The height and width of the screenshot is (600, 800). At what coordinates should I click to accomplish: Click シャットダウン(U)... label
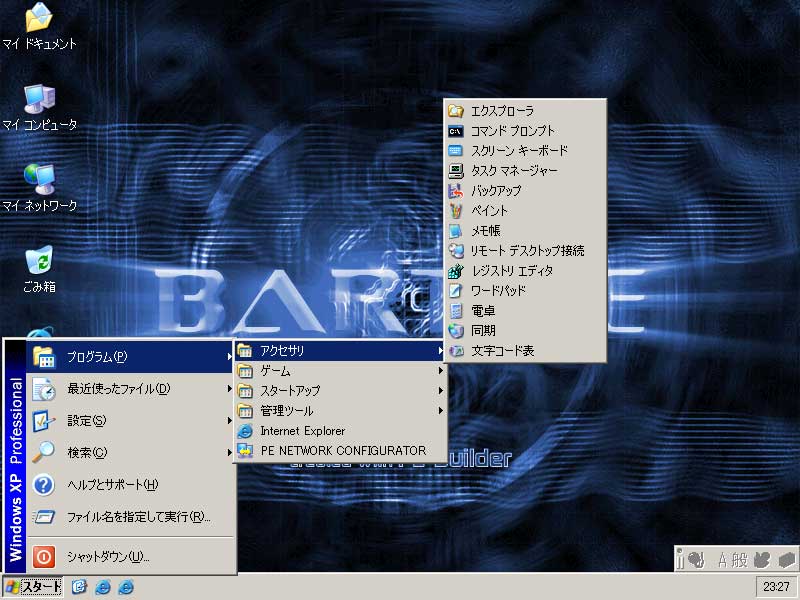108,557
